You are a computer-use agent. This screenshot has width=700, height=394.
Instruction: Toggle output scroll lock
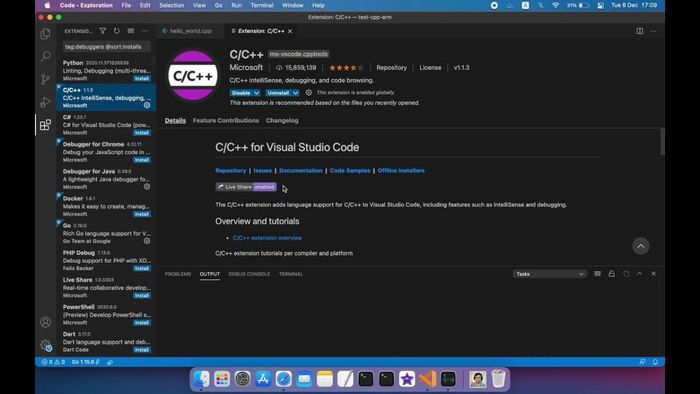pos(612,274)
